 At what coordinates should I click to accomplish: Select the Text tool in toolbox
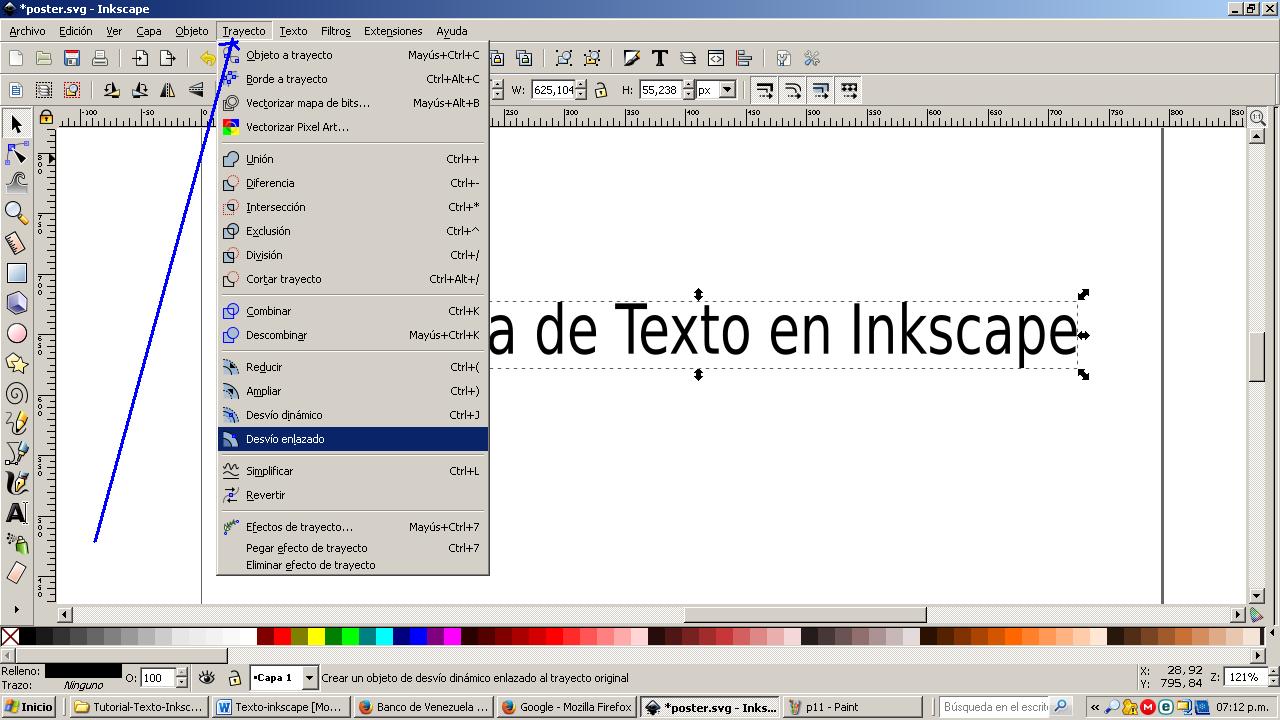click(x=16, y=513)
